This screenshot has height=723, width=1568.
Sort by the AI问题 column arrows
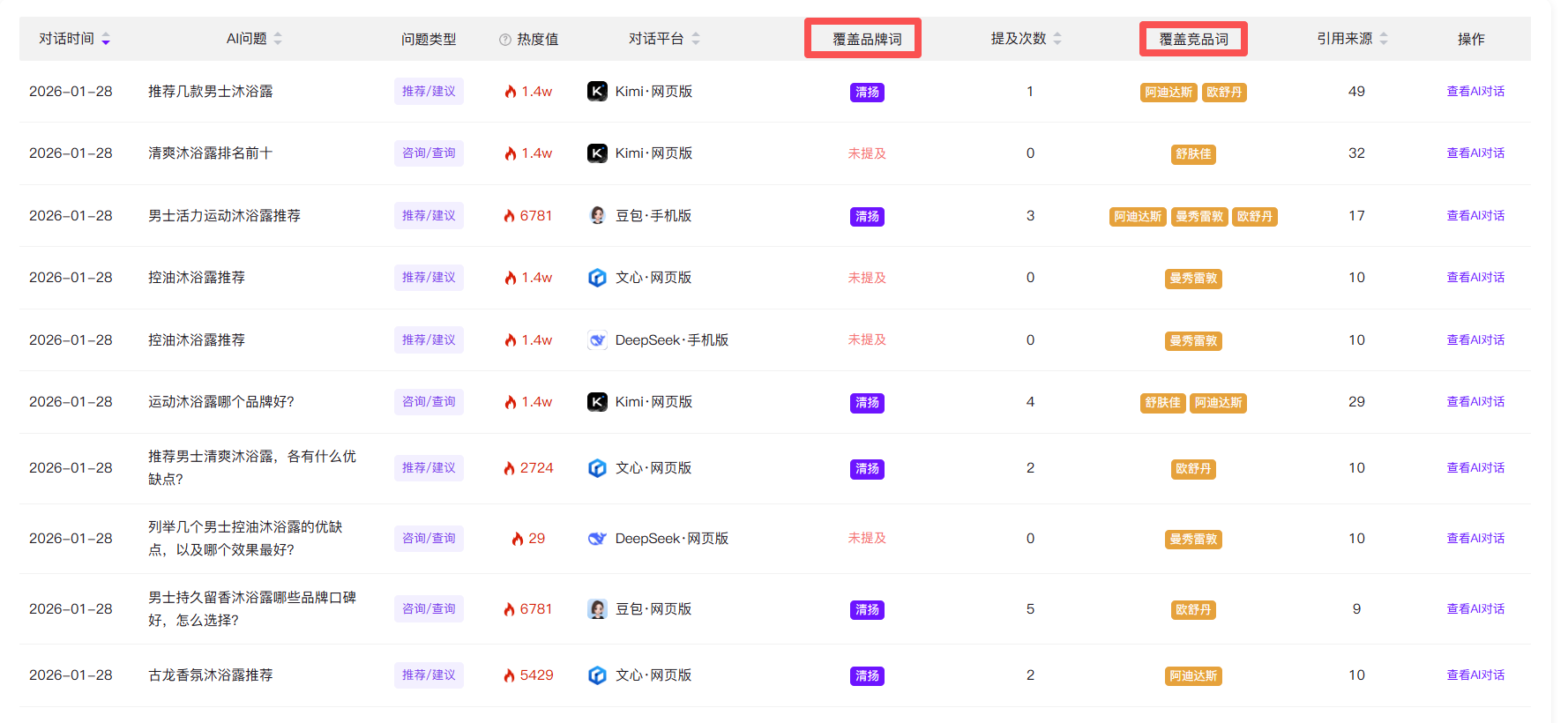[278, 39]
